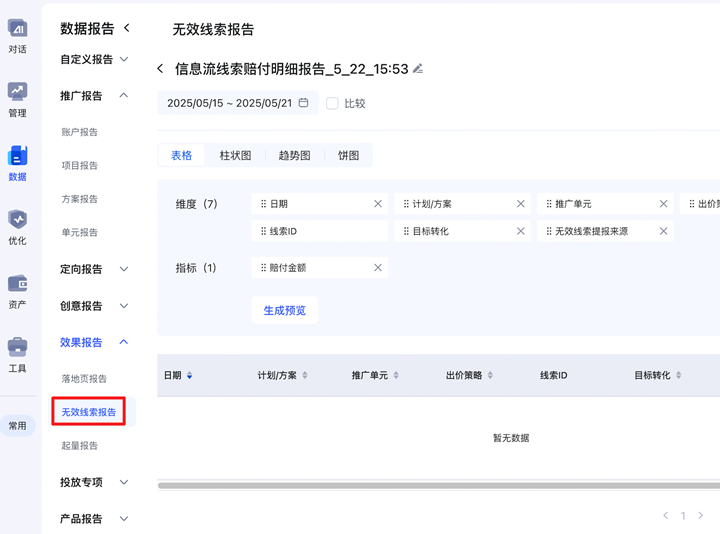Open the 工具 toolbox icon
This screenshot has width=720, height=534.
point(17,349)
